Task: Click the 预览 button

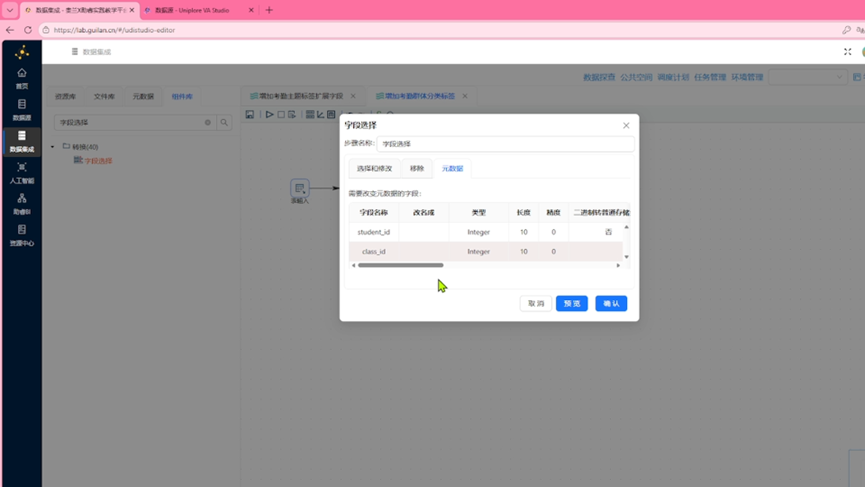Action: coord(572,303)
